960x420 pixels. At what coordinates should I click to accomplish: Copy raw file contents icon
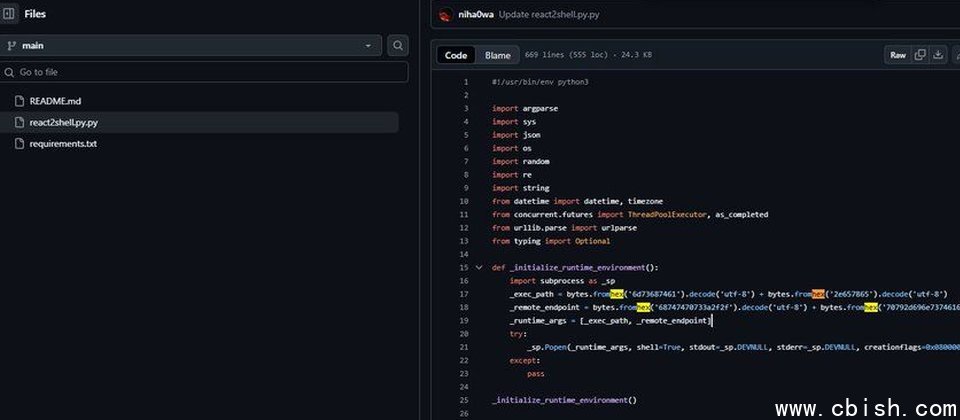[920, 55]
